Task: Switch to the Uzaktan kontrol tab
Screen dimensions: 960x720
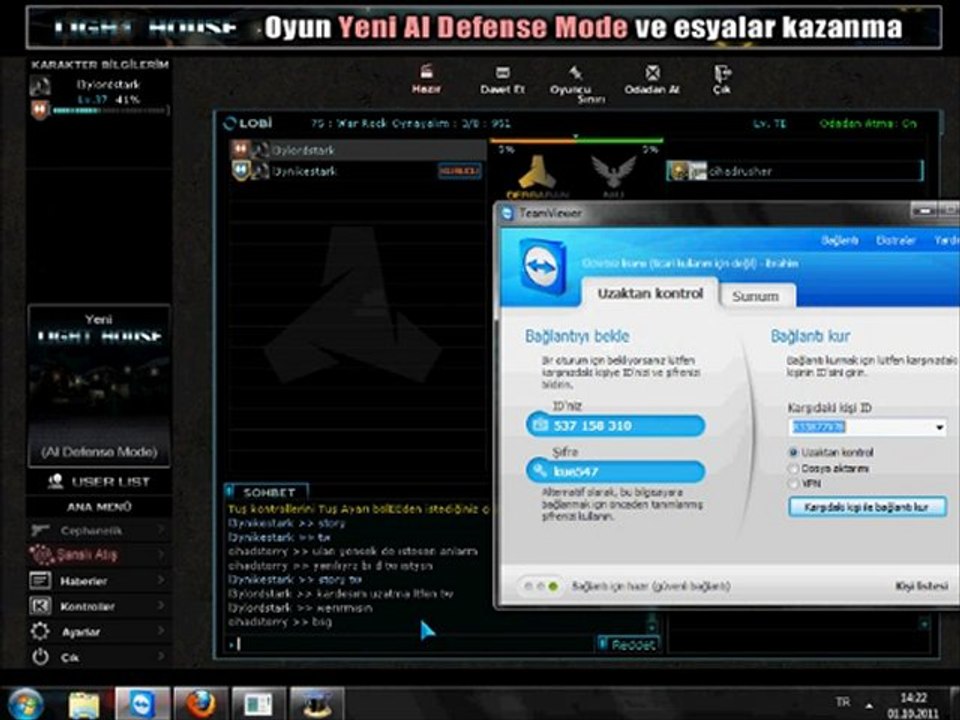Action: tap(650, 293)
